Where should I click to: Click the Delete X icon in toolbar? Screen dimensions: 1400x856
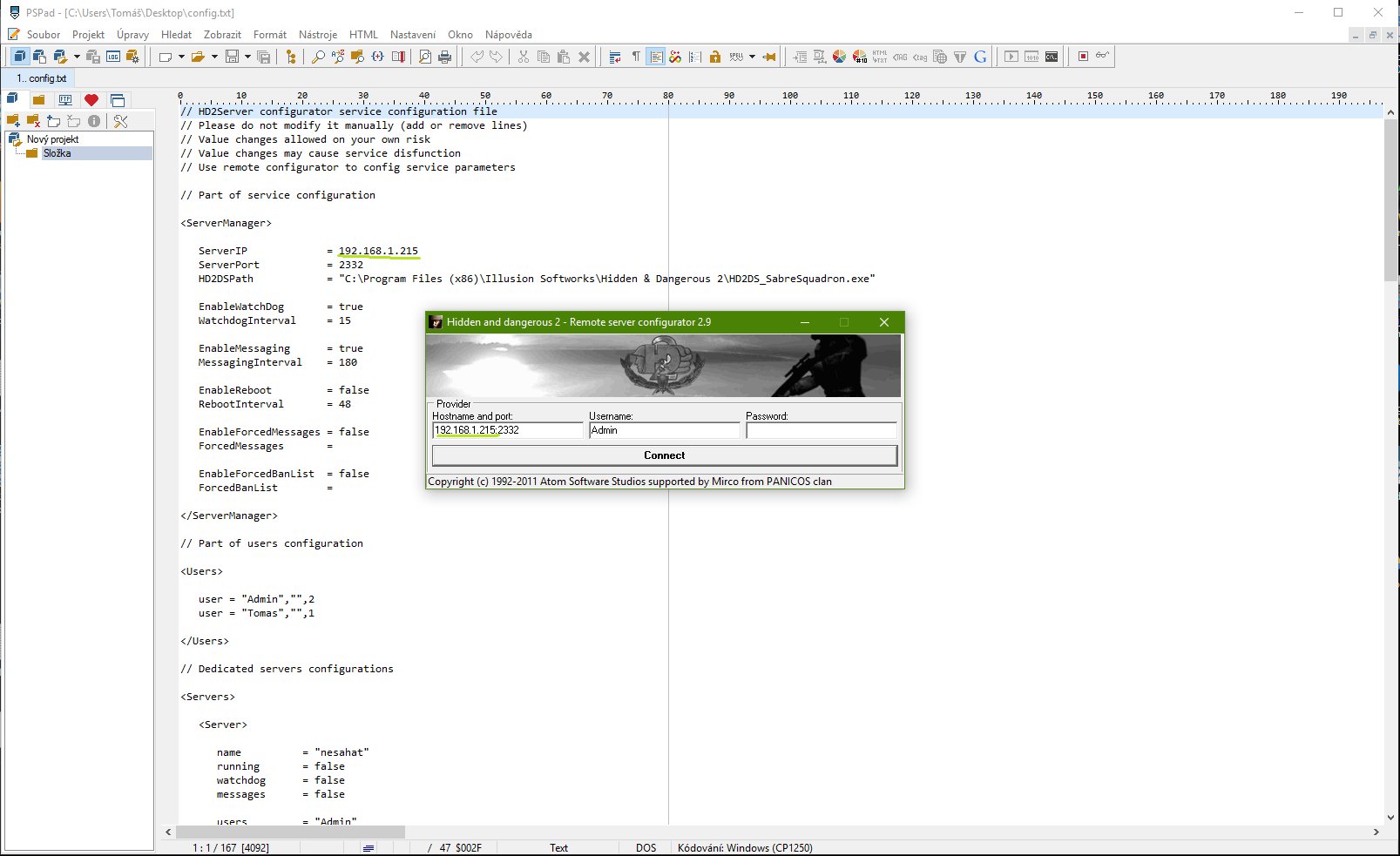(x=584, y=57)
